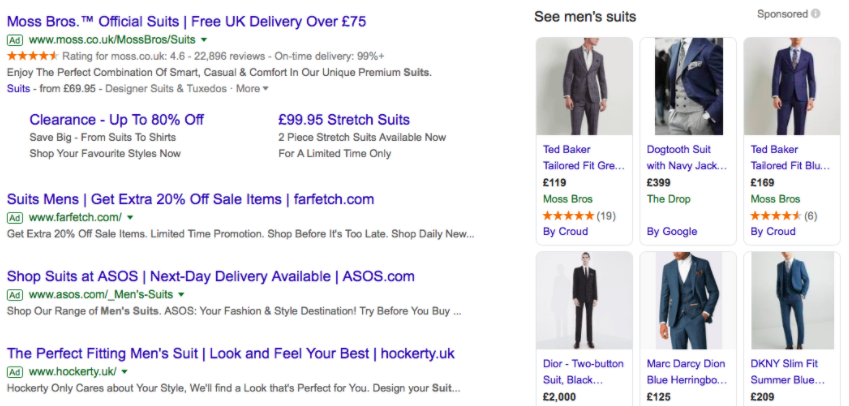
Task: Open Shop Suits at ASOS ad title
Action: tap(211, 276)
